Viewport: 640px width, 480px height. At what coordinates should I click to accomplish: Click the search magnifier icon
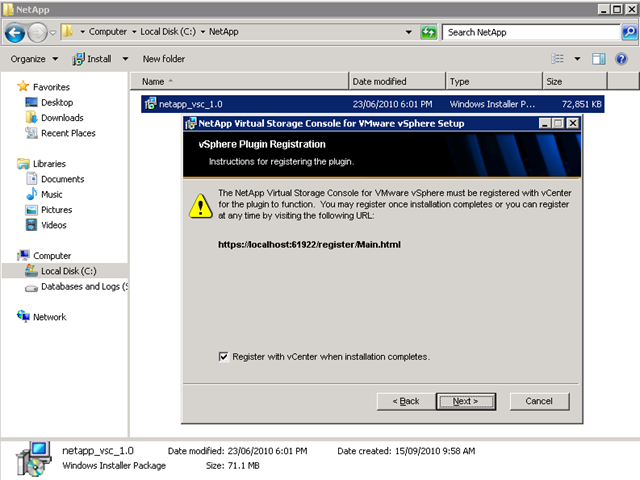pyautogui.click(x=629, y=32)
